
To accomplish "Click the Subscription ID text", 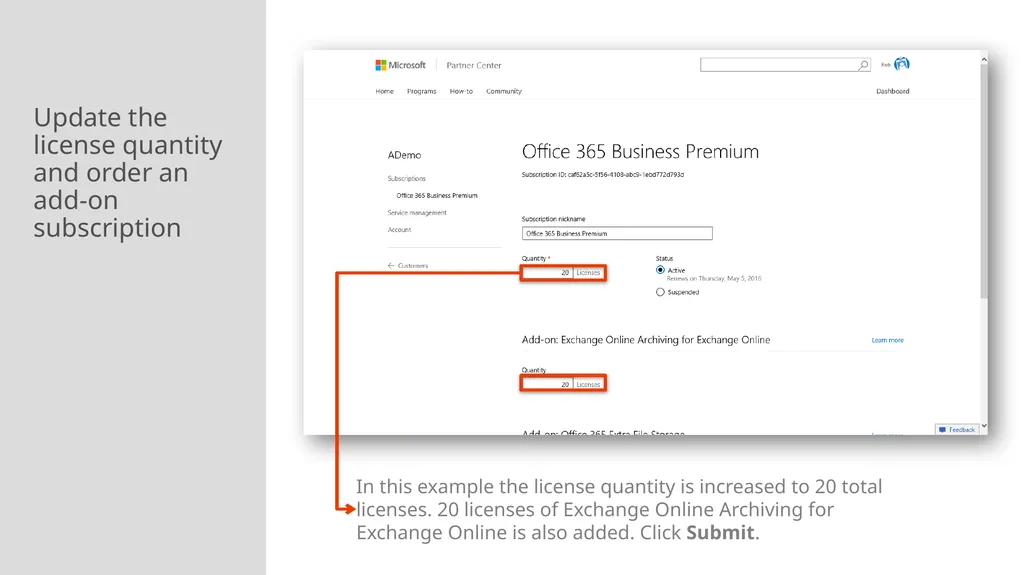I will [603, 174].
